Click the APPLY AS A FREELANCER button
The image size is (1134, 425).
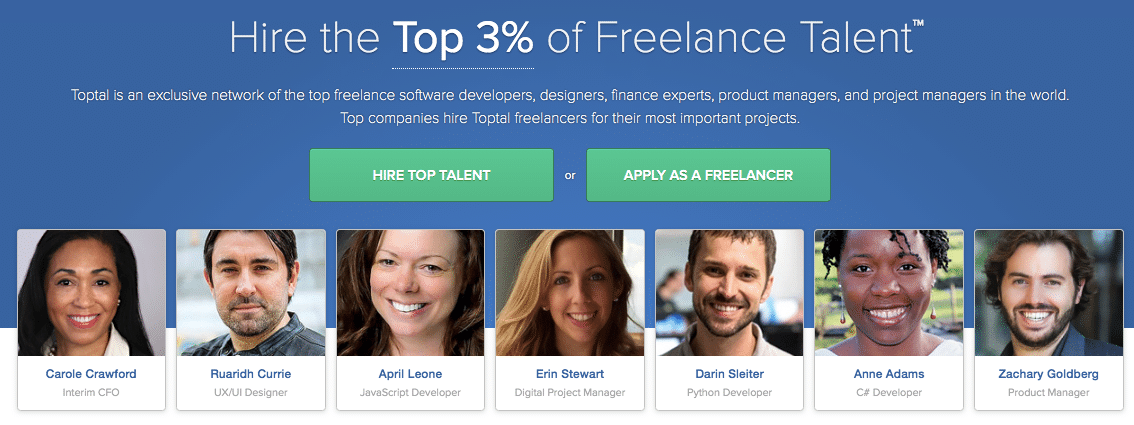click(x=708, y=175)
